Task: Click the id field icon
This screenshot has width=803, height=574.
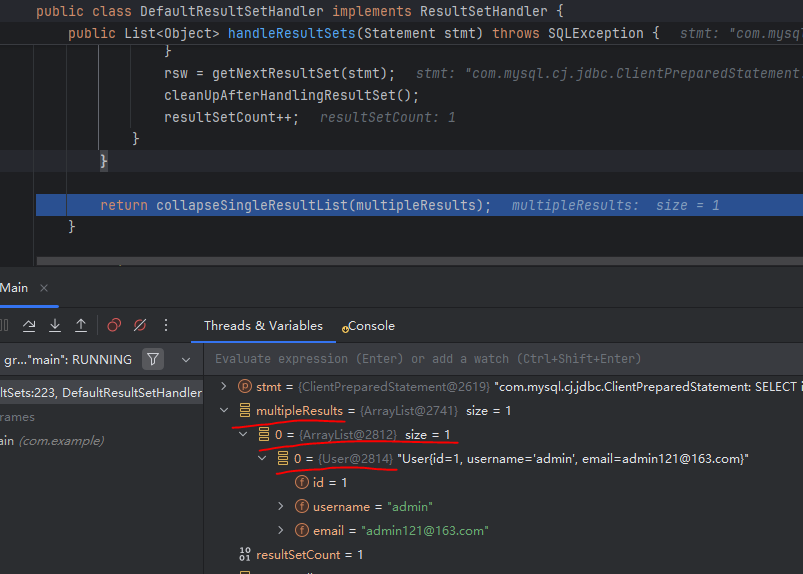Action: coord(302,482)
